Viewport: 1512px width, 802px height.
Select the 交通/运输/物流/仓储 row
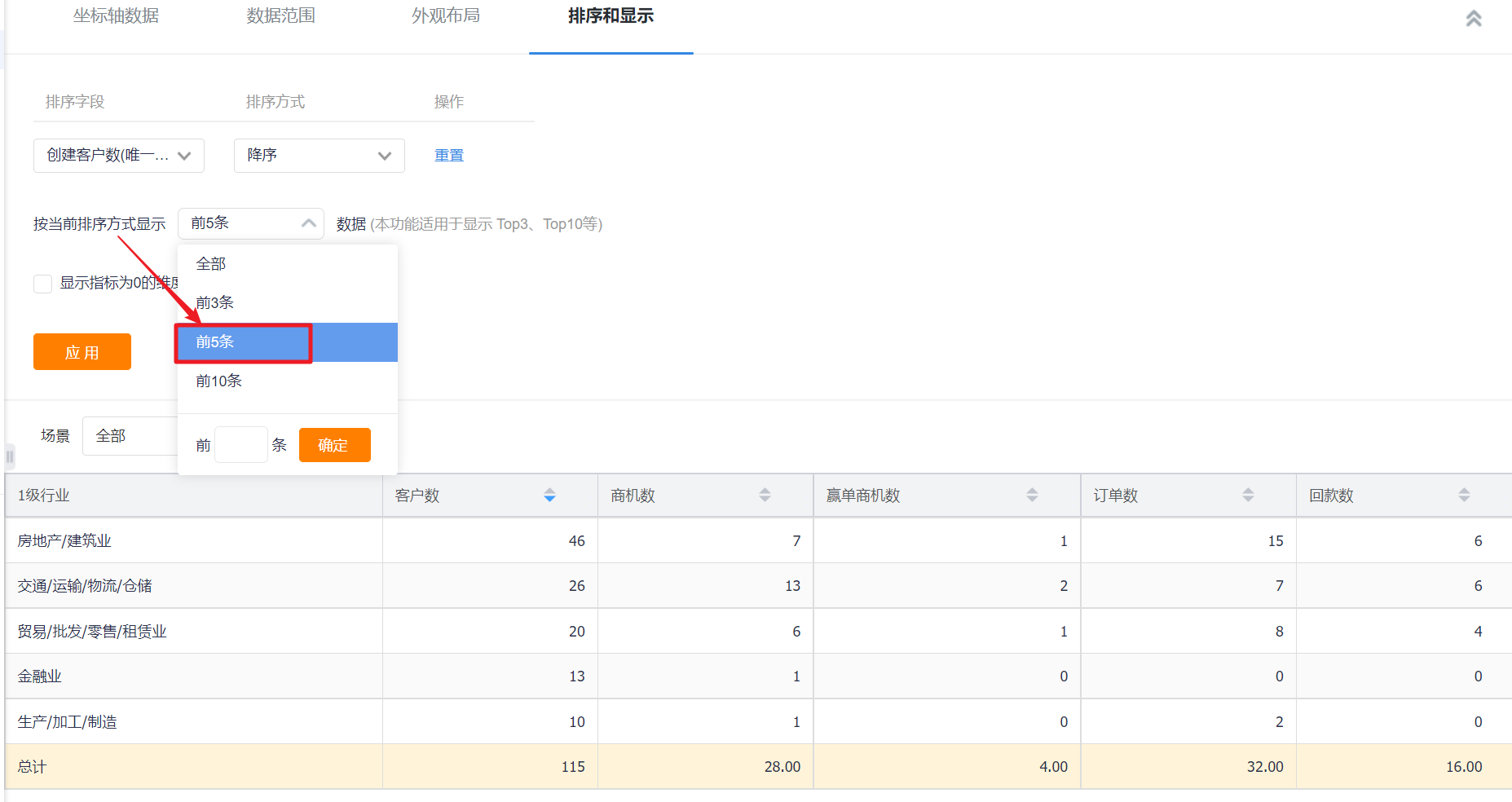(x=758, y=586)
